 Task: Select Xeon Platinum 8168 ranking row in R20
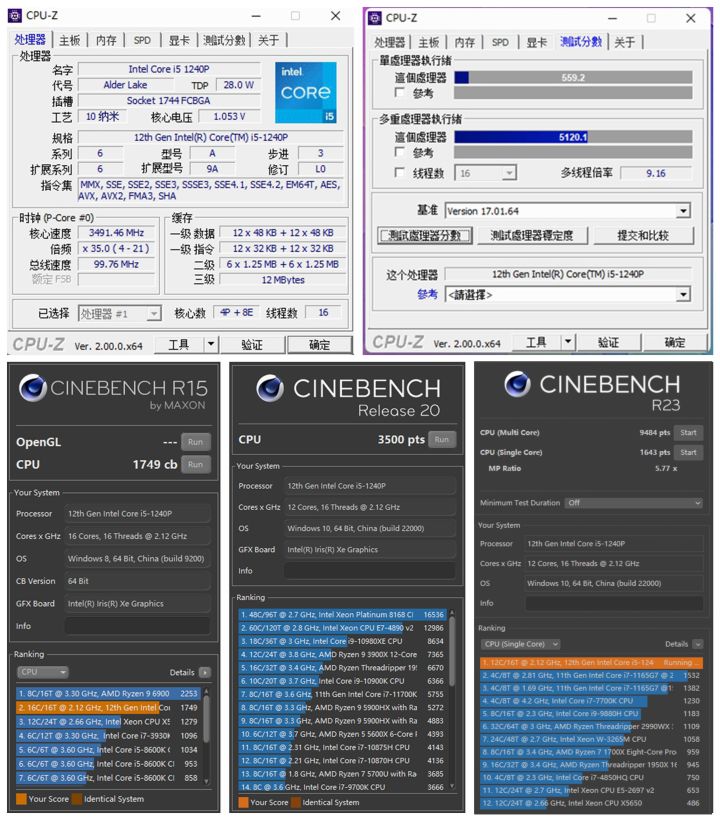[342, 614]
